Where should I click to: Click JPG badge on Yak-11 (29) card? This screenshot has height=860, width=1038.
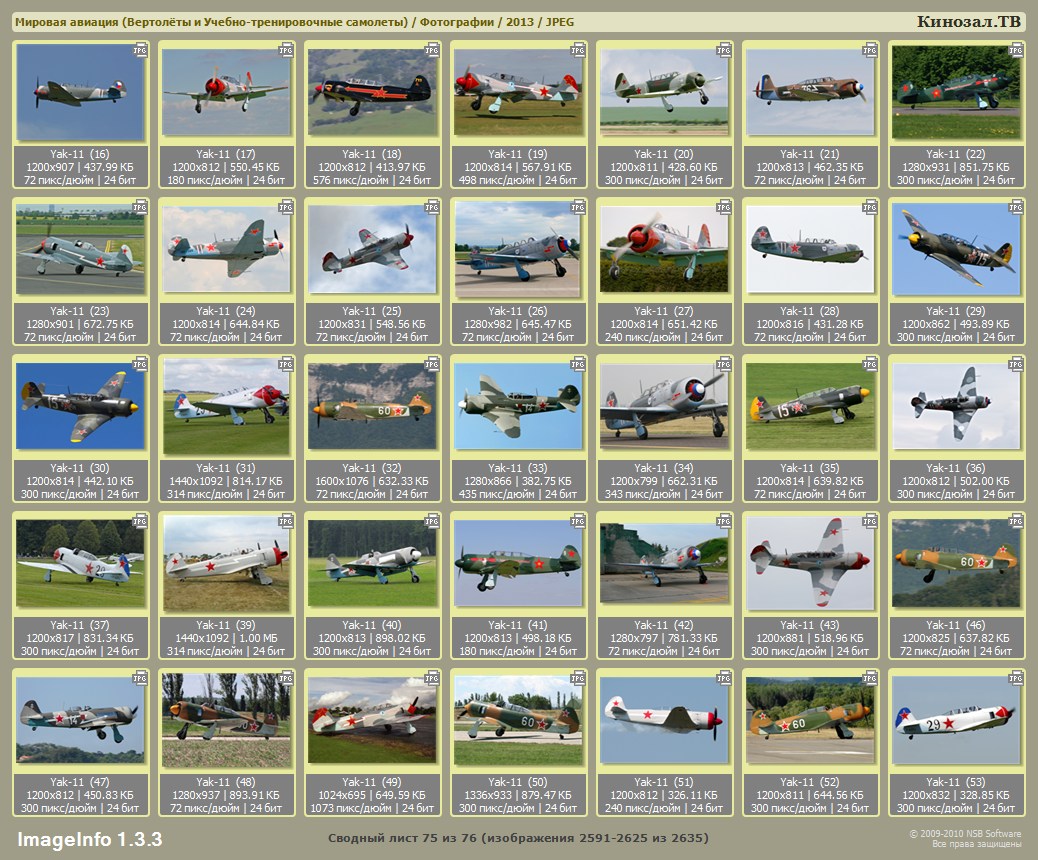pyautogui.click(x=1015, y=207)
